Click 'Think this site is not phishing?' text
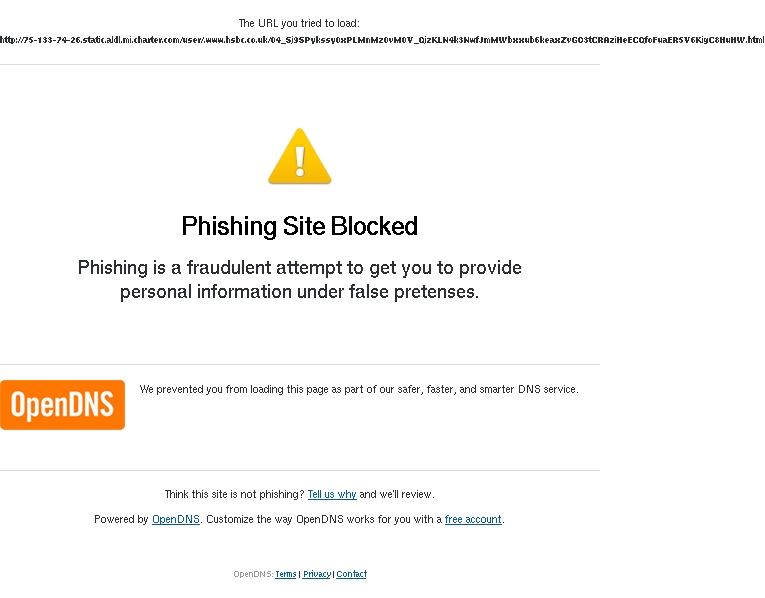The height and width of the screenshot is (598, 765). click(x=235, y=494)
